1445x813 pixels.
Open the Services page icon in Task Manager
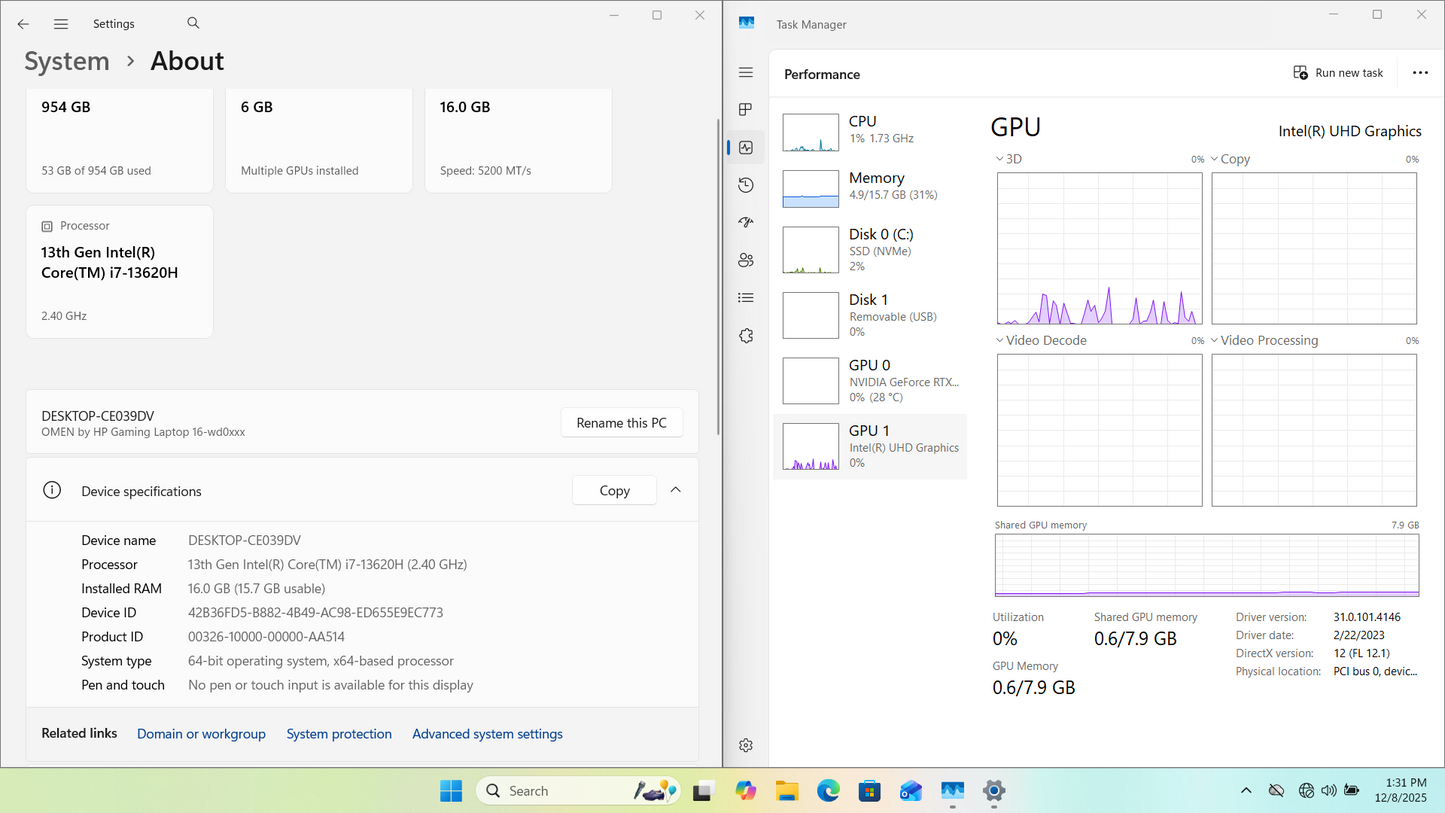click(x=746, y=336)
